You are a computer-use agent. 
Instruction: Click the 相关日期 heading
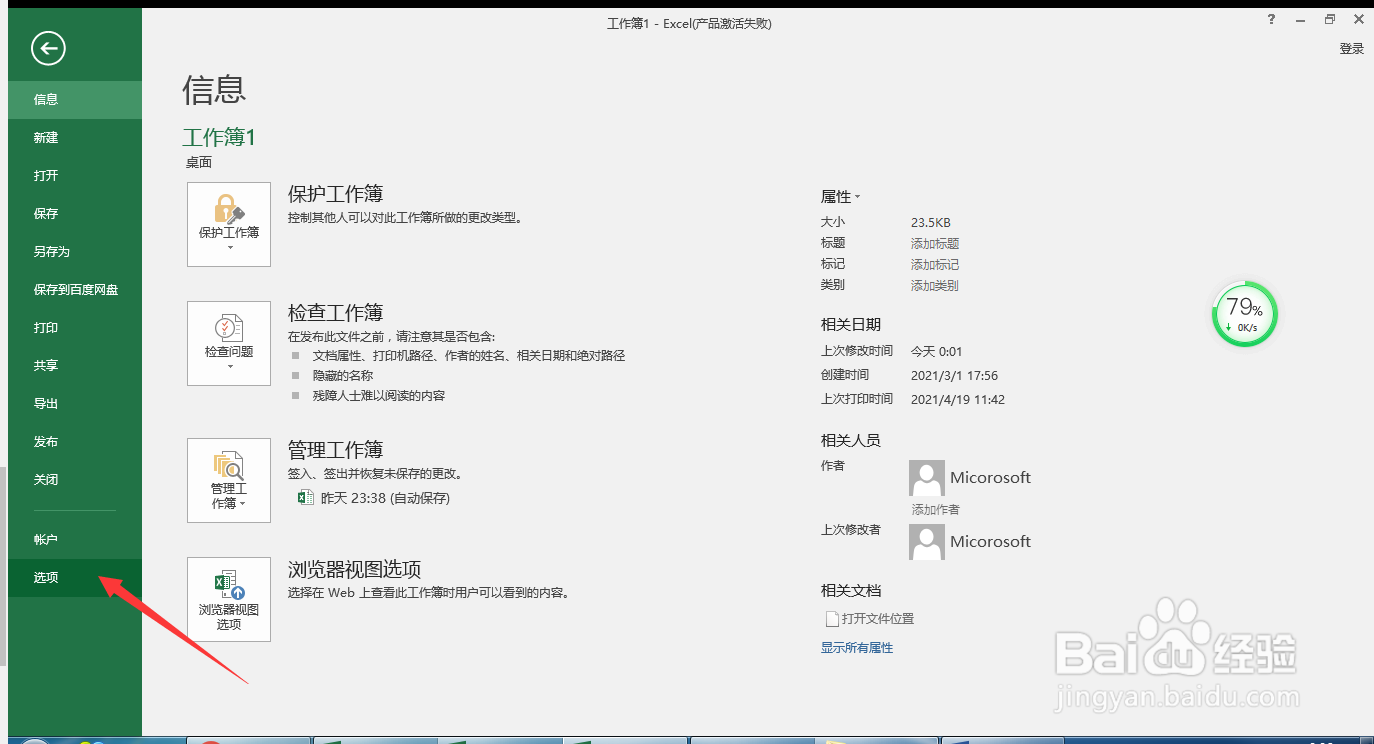point(851,325)
